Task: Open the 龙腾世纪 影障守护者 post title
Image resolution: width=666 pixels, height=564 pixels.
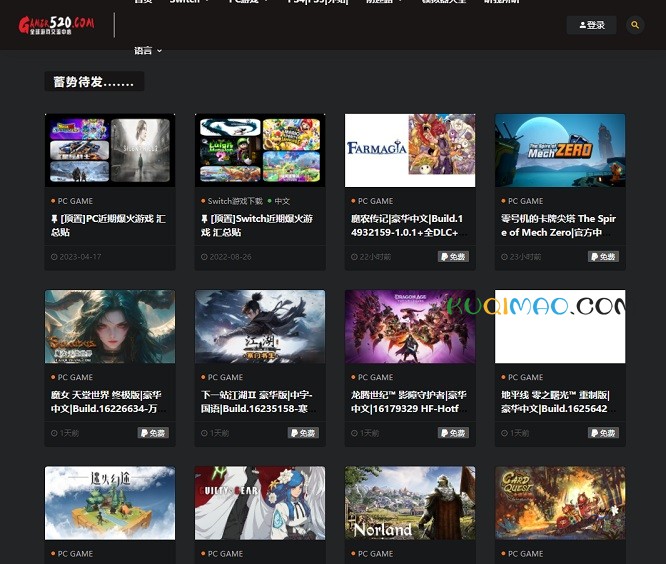Action: coord(409,402)
